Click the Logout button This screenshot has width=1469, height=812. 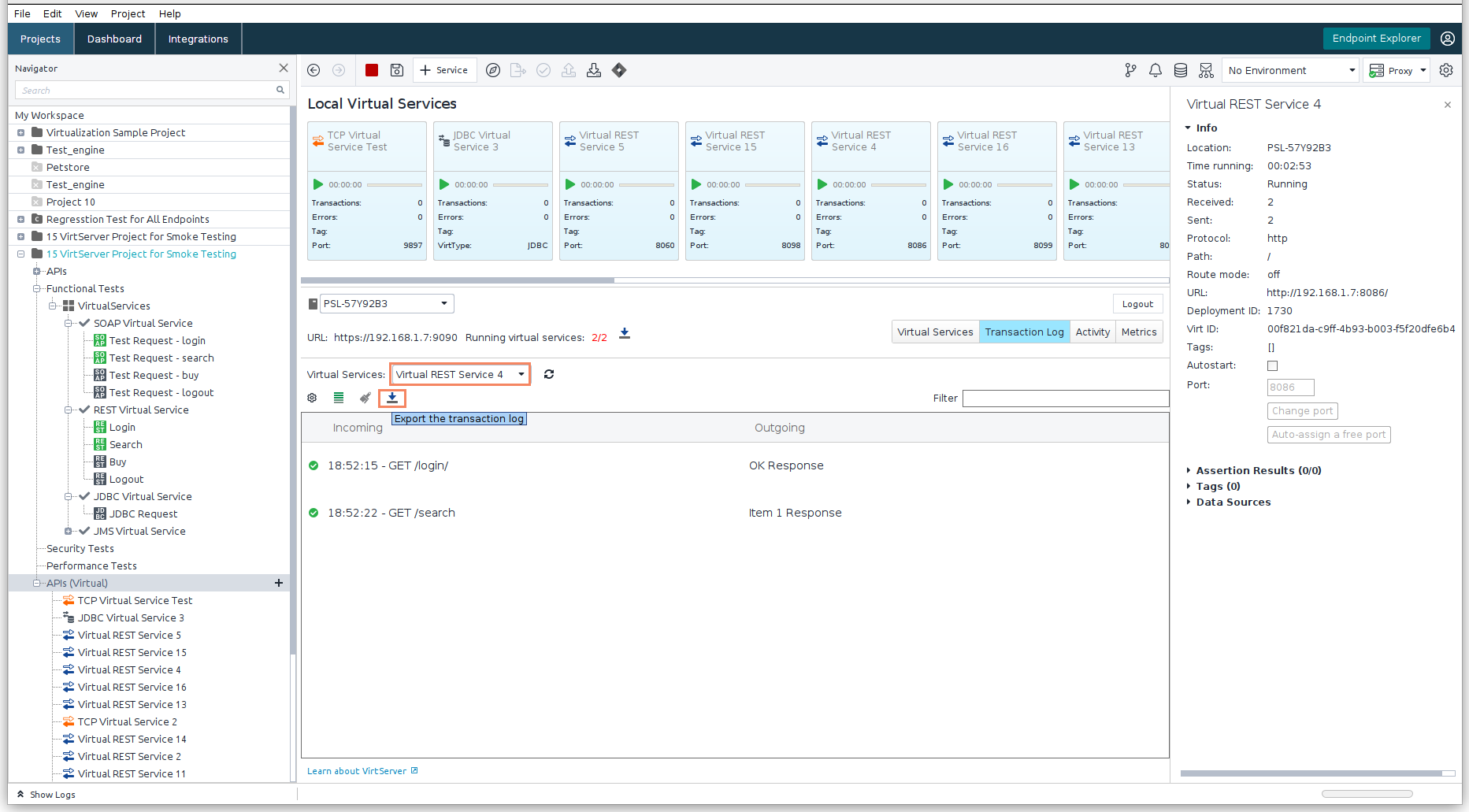[x=1137, y=304]
